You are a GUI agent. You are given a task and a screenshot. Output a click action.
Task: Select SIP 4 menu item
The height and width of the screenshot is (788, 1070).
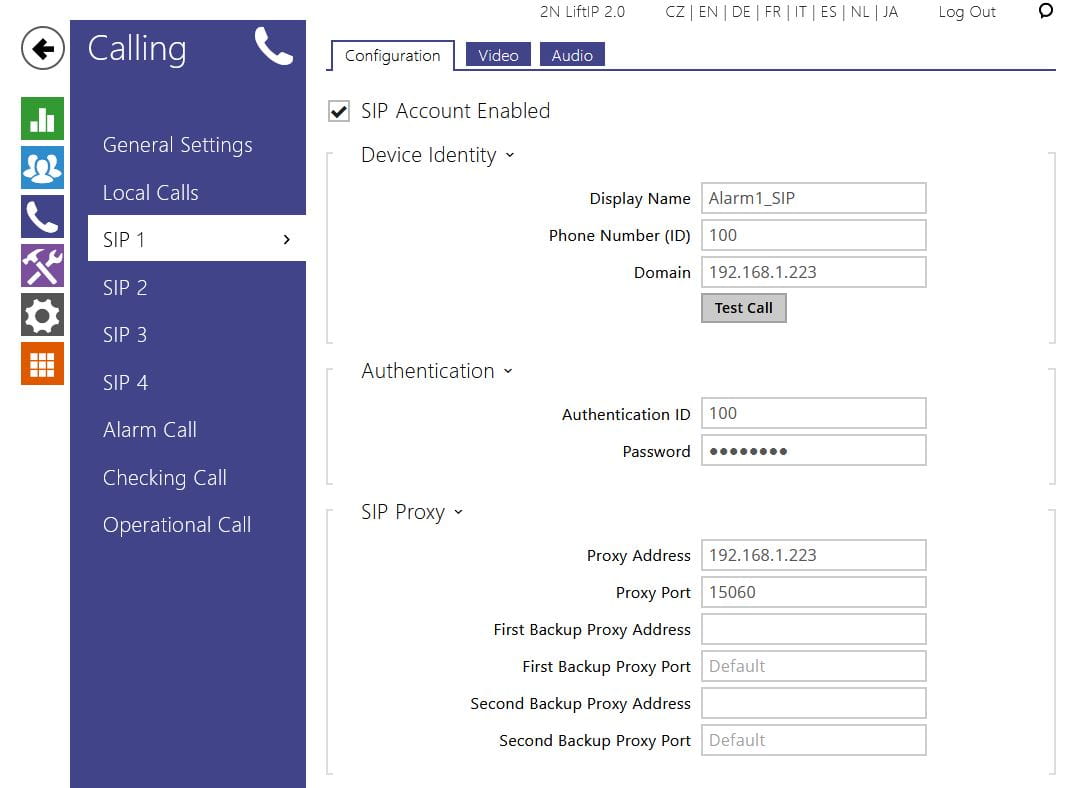click(x=125, y=383)
